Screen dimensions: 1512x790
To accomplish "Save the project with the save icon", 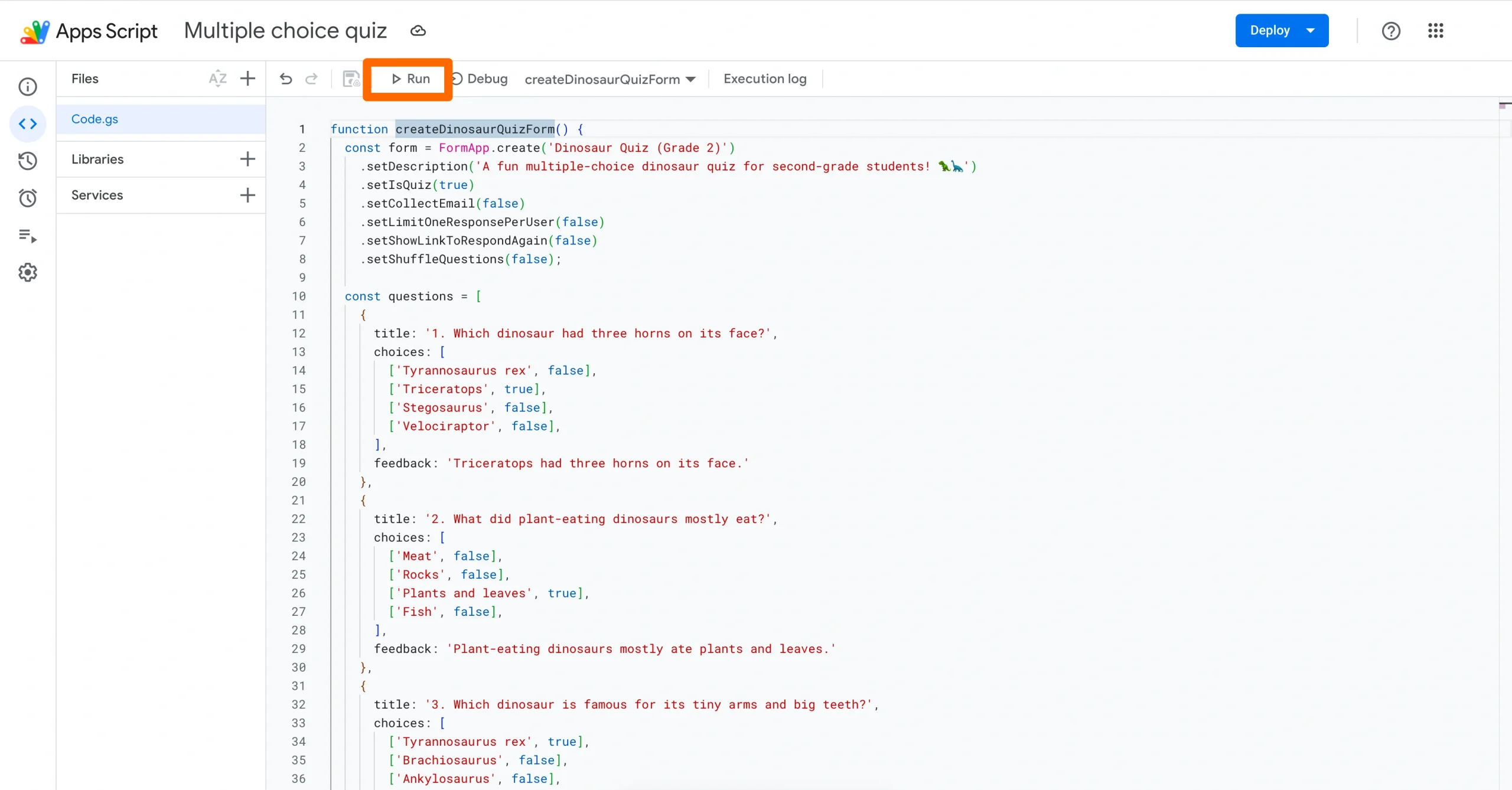I will point(350,79).
